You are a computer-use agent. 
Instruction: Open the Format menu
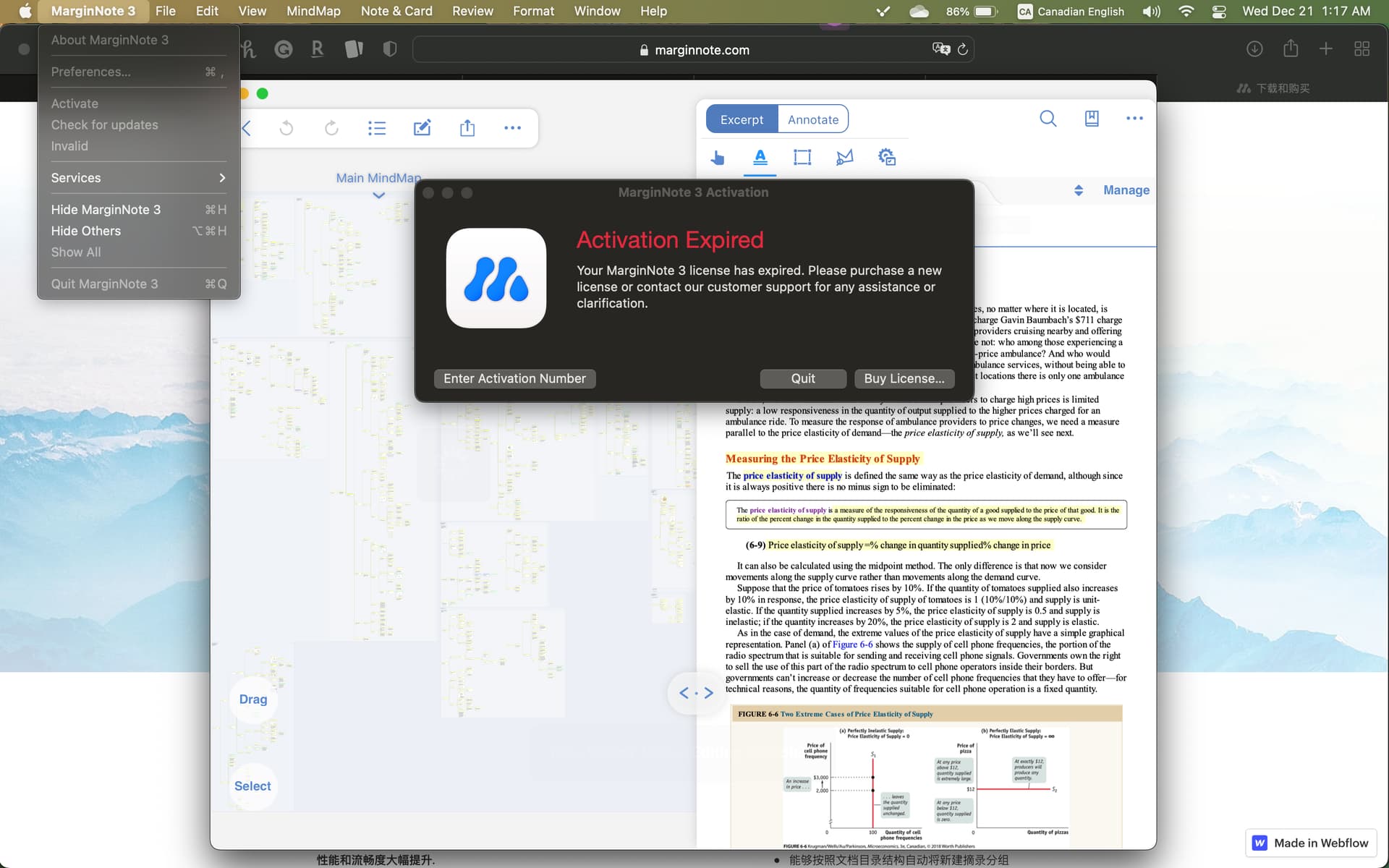click(x=533, y=11)
